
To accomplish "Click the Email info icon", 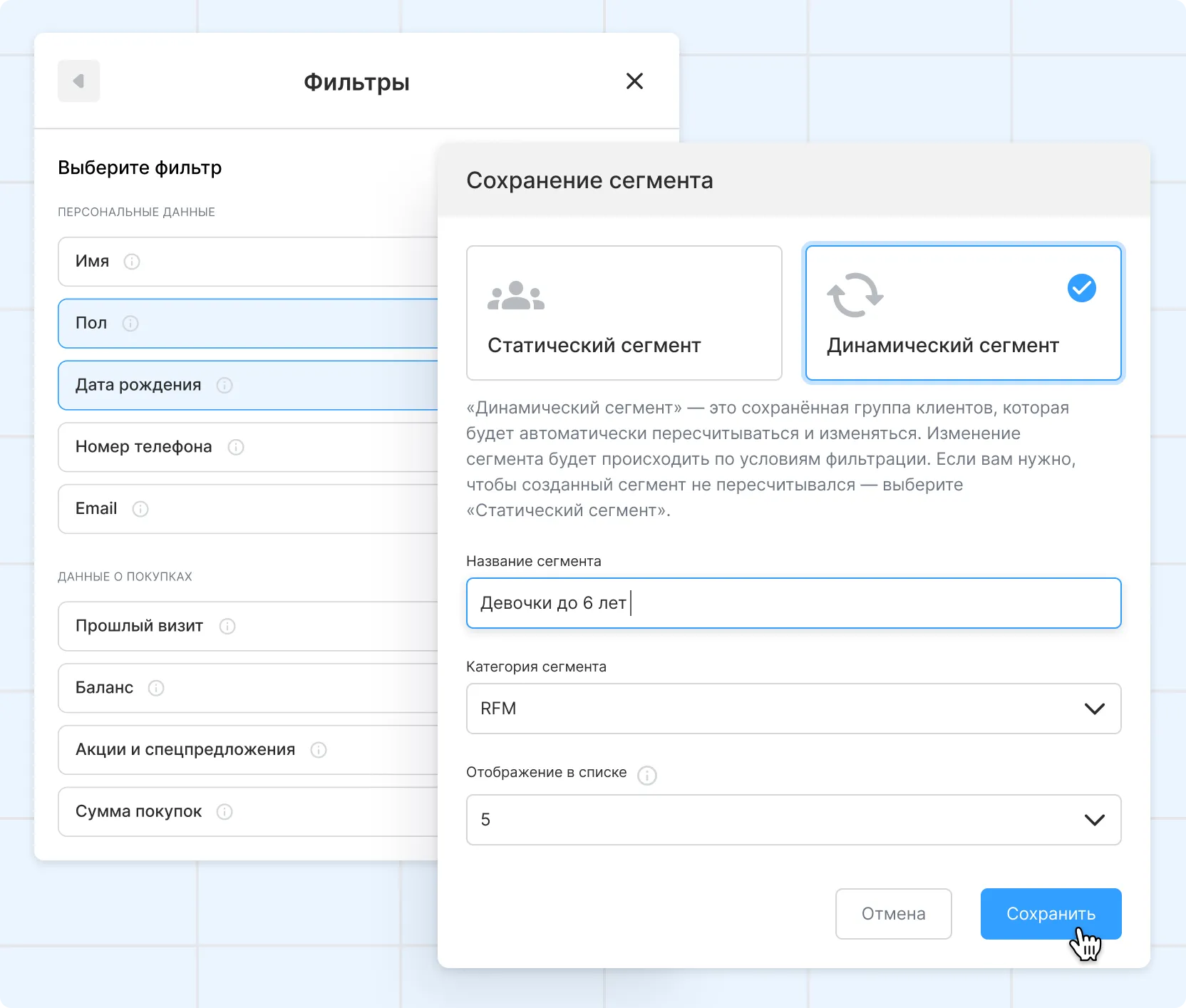I will pyautogui.click(x=140, y=509).
